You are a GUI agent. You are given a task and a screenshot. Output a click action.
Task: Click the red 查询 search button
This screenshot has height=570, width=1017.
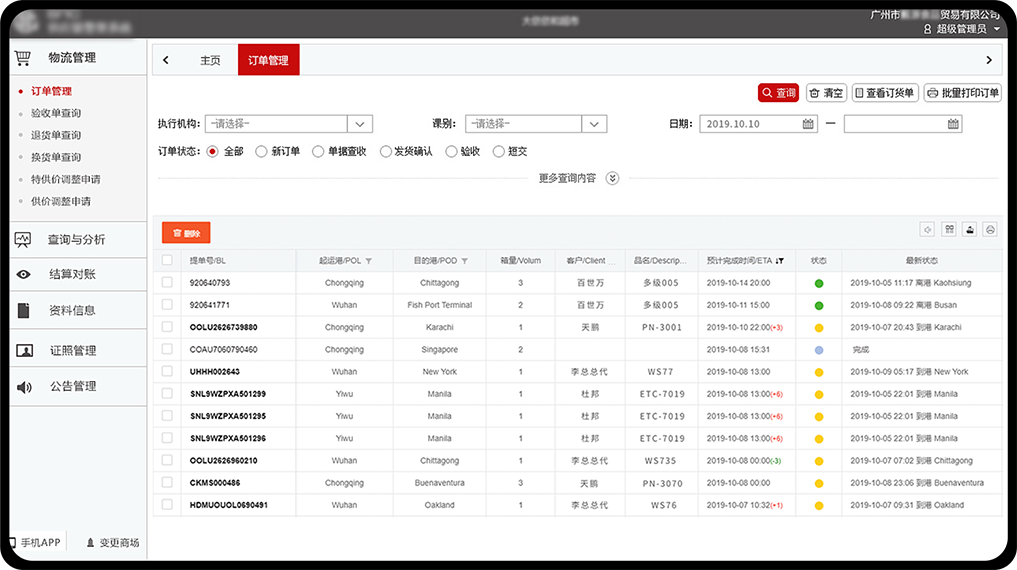pyautogui.click(x=778, y=93)
